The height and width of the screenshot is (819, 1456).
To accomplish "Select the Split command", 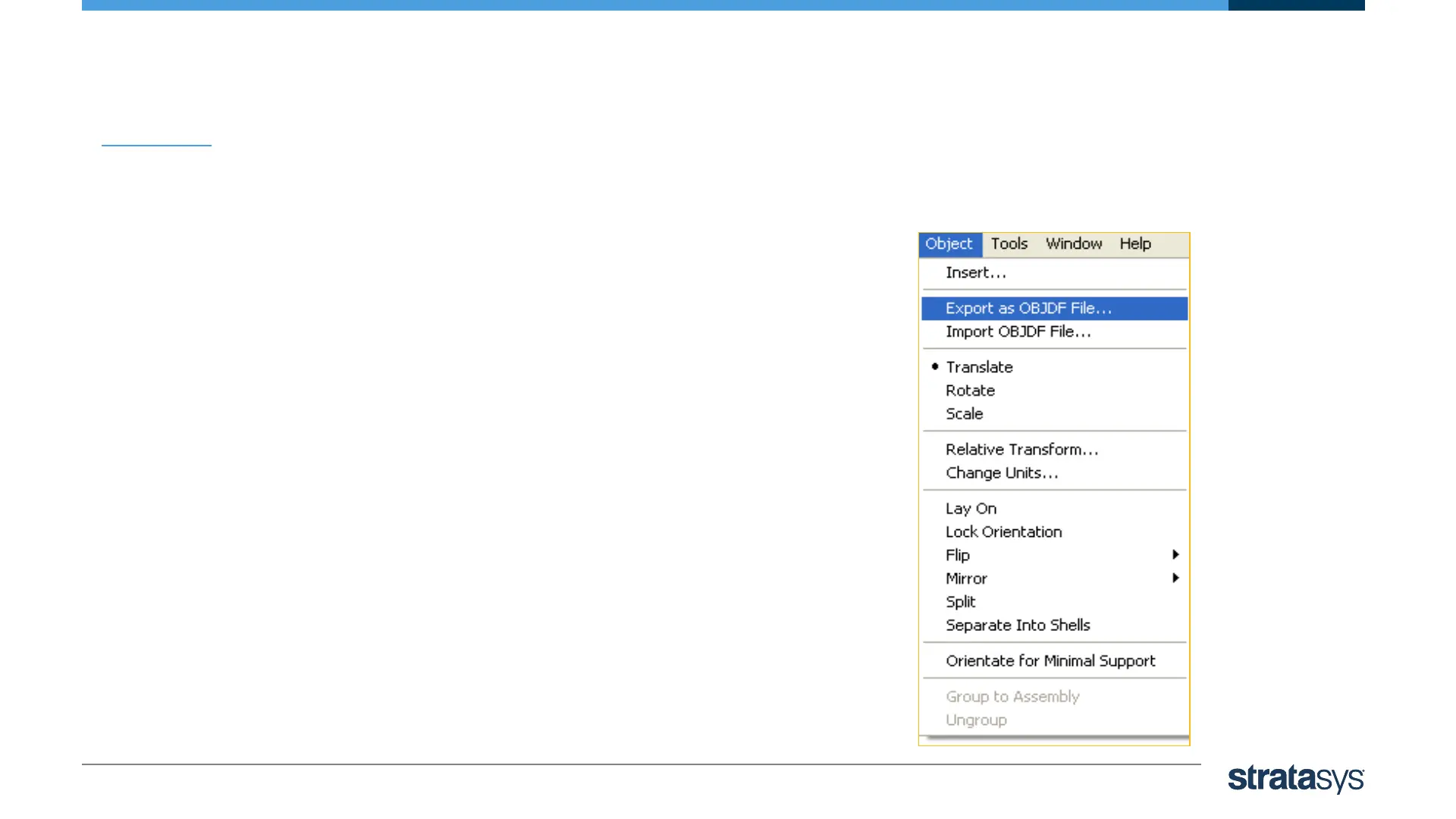I will click(960, 602).
